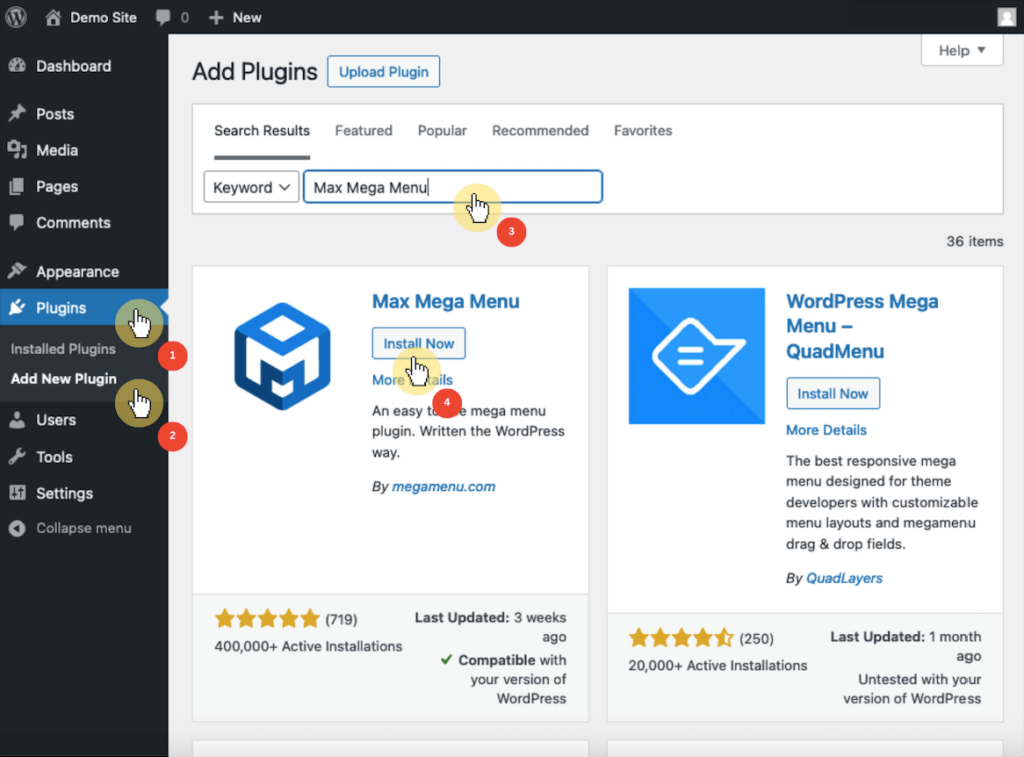This screenshot has height=757, width=1024.
Task: Visit the megamenu.com author link
Action: click(x=443, y=487)
